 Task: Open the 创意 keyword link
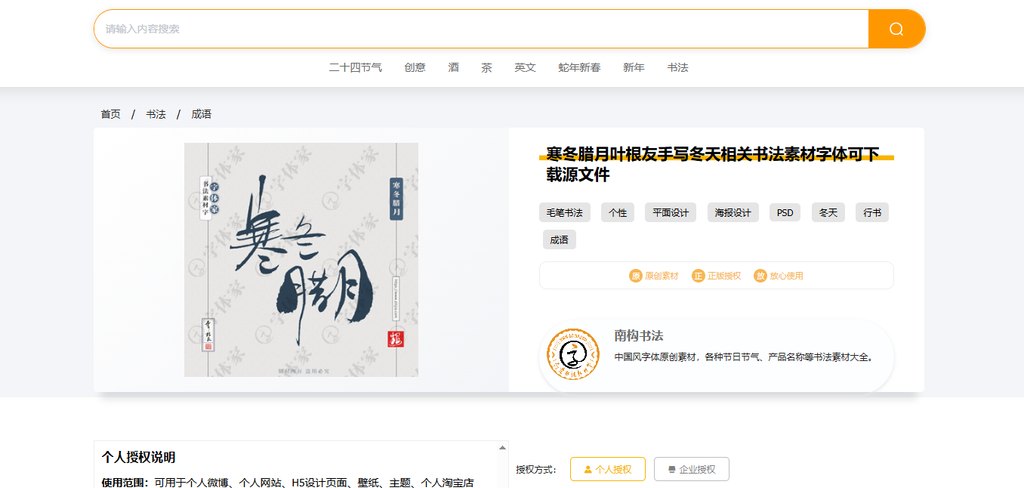point(415,67)
